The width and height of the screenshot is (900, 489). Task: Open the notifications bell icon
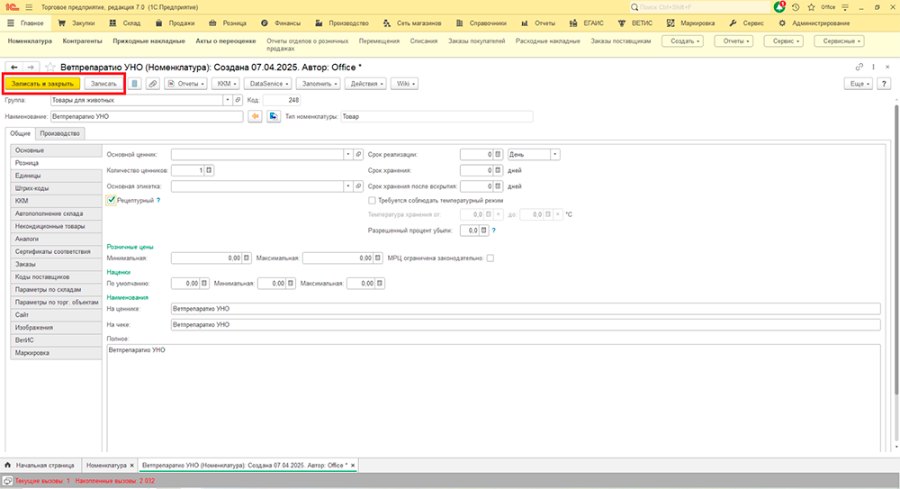[779, 7]
